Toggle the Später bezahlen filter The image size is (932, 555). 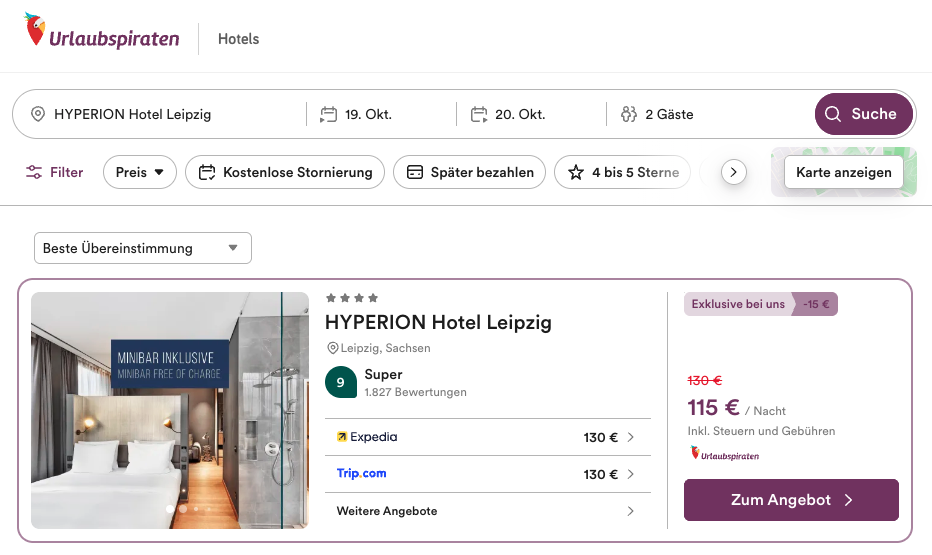469,172
